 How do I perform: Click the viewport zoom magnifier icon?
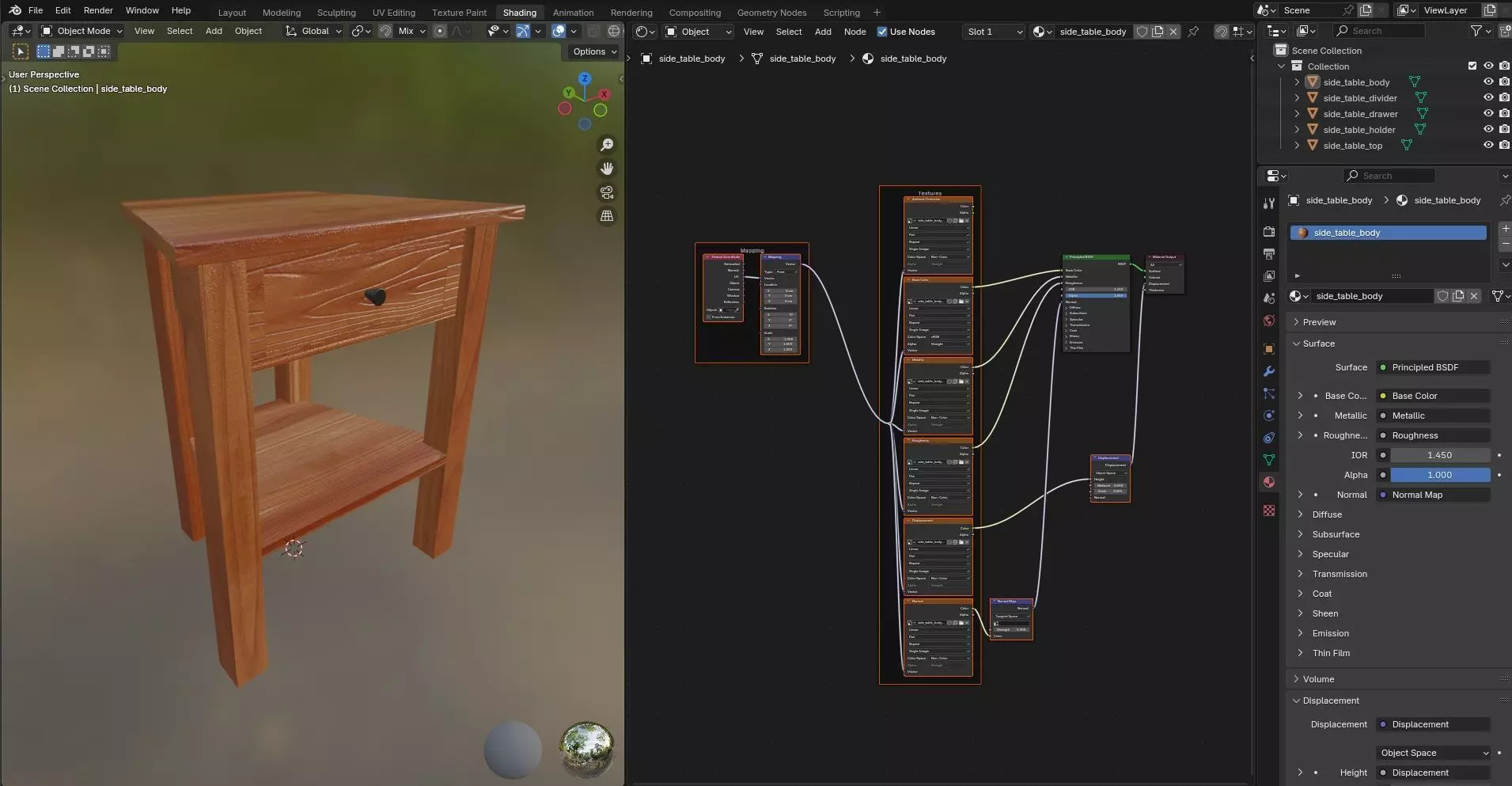click(607, 145)
